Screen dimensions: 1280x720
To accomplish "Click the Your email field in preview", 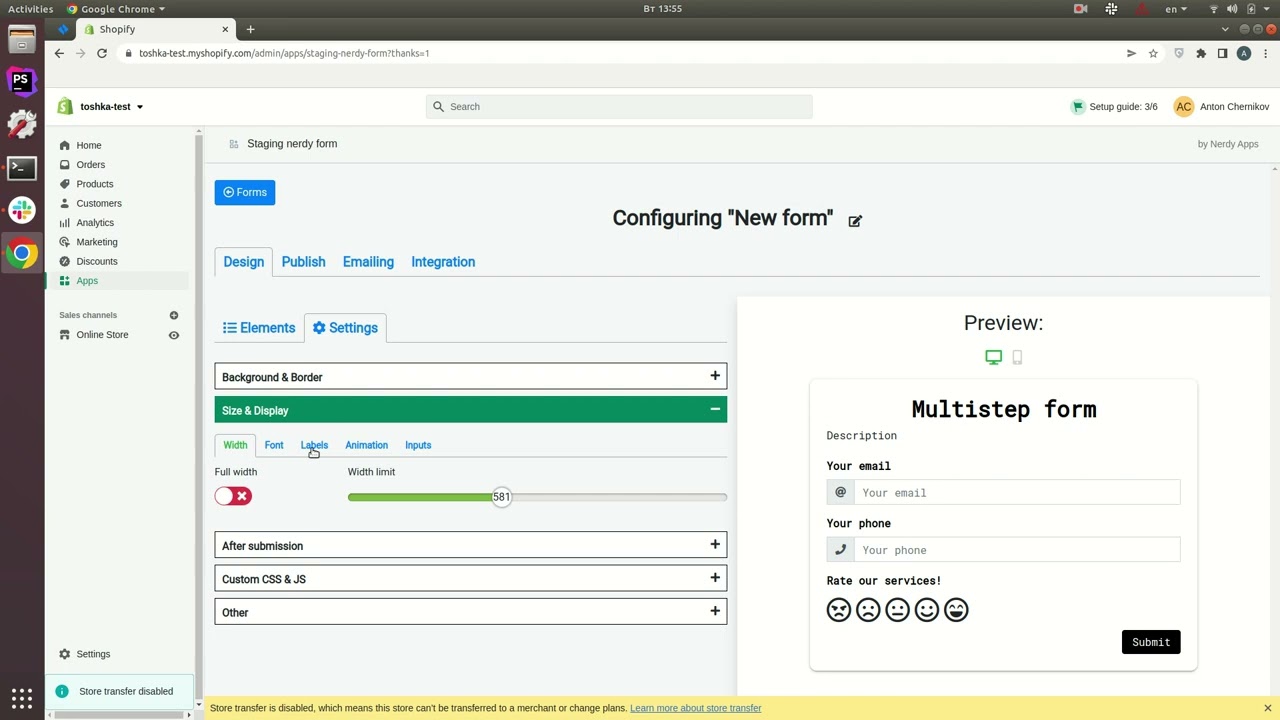I will 1016,492.
